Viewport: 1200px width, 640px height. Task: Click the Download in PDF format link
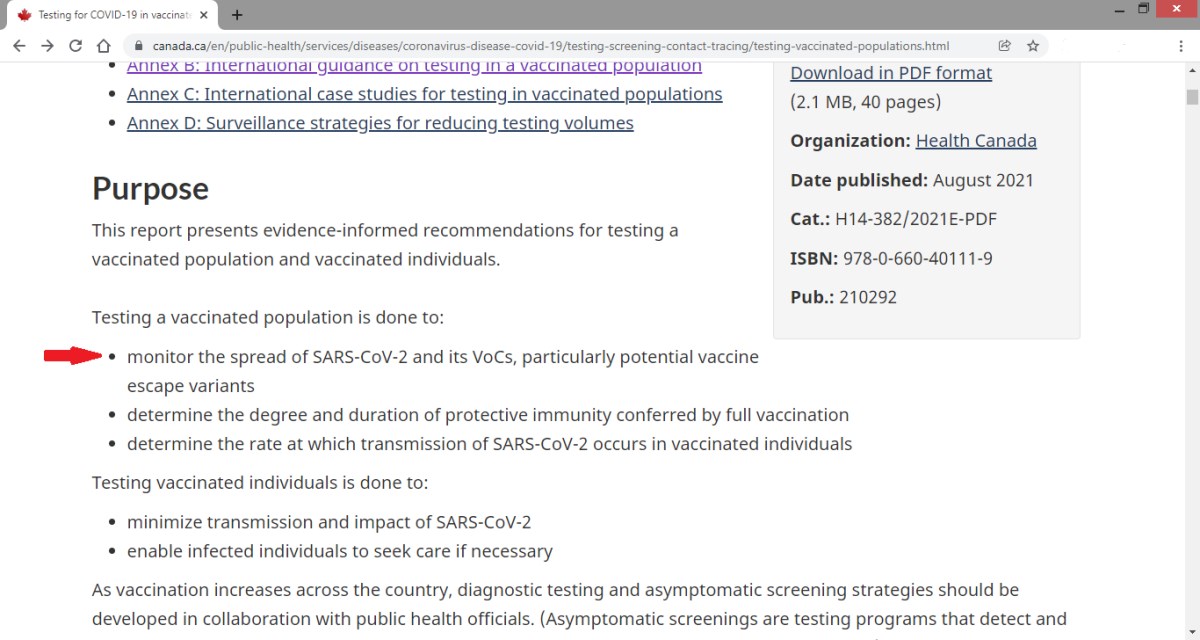pos(891,73)
